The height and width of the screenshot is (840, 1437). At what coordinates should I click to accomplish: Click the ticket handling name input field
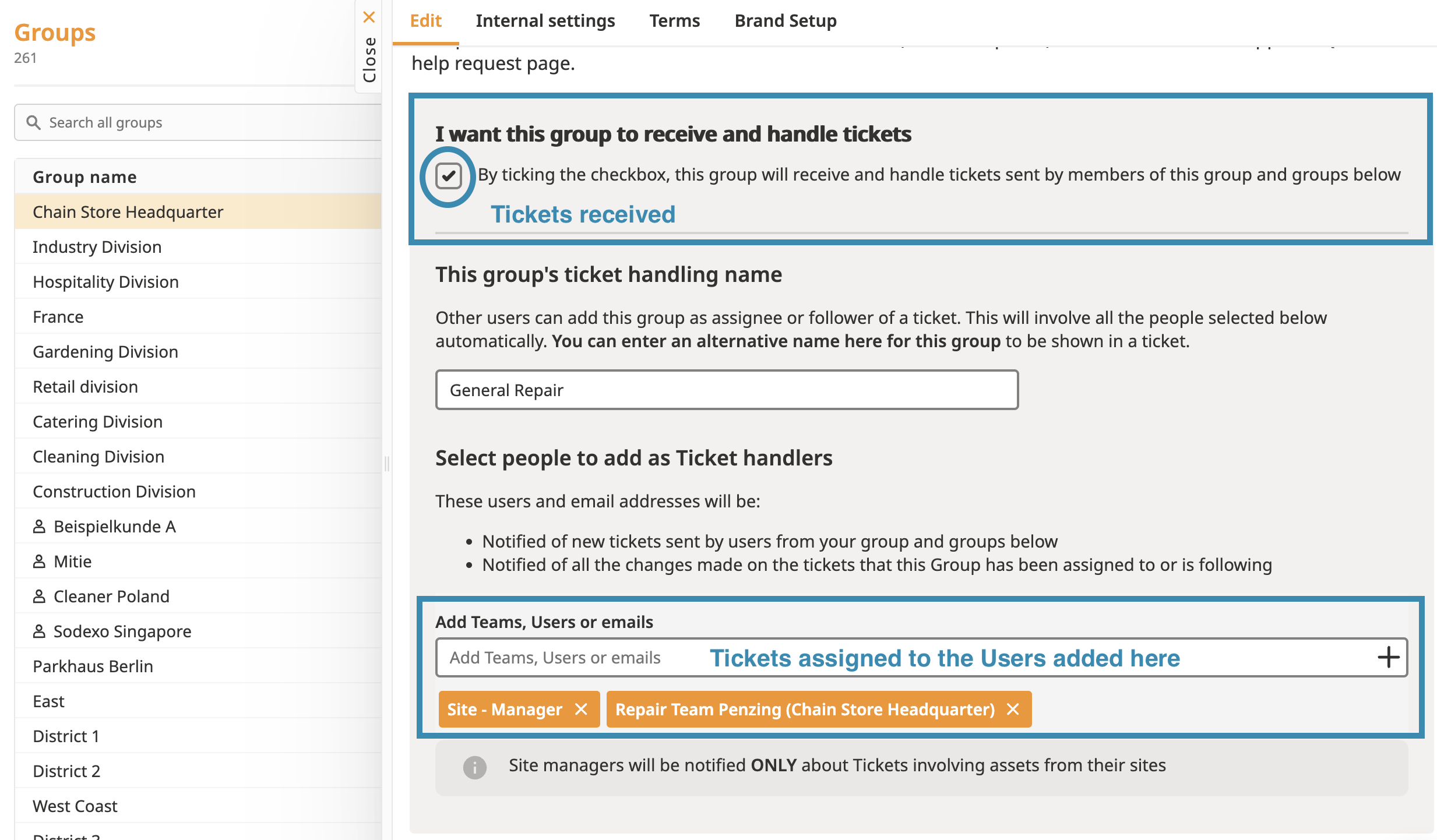726,390
